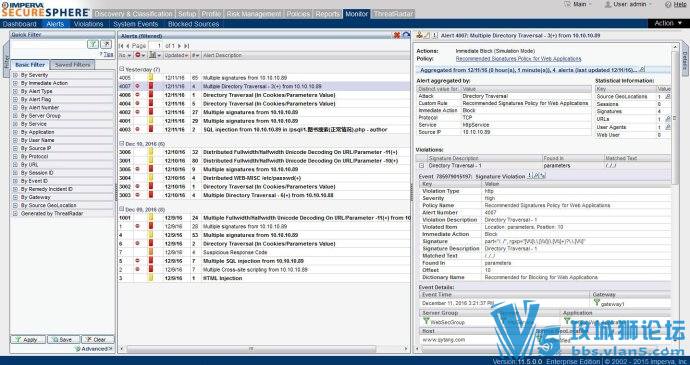Open the Violations sub-menu tab
This screenshot has height=365, width=690.
point(88,24)
